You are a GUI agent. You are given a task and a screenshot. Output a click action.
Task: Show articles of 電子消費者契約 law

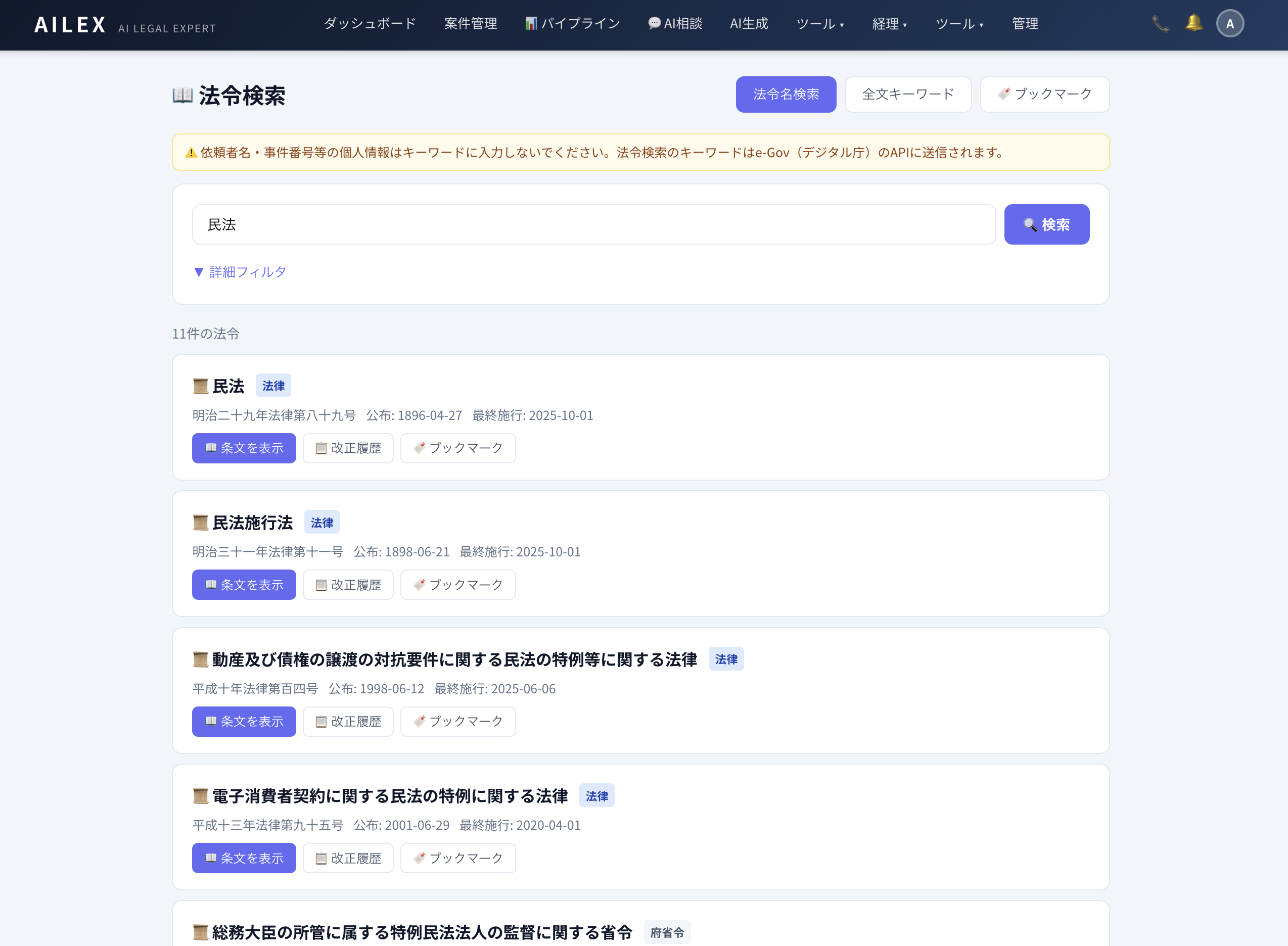click(244, 858)
